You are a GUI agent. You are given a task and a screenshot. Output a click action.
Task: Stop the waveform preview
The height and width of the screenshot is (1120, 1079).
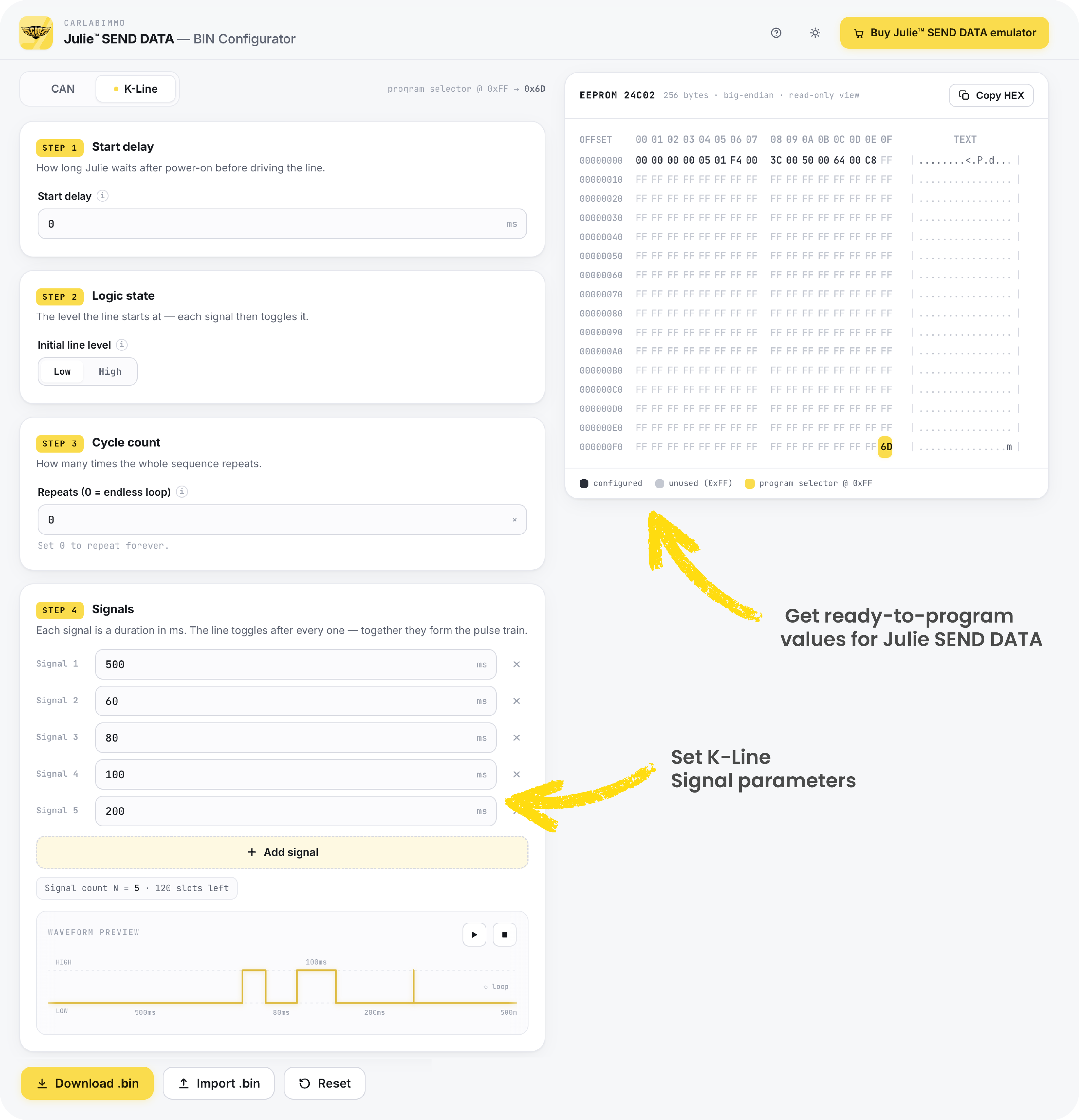click(x=504, y=935)
